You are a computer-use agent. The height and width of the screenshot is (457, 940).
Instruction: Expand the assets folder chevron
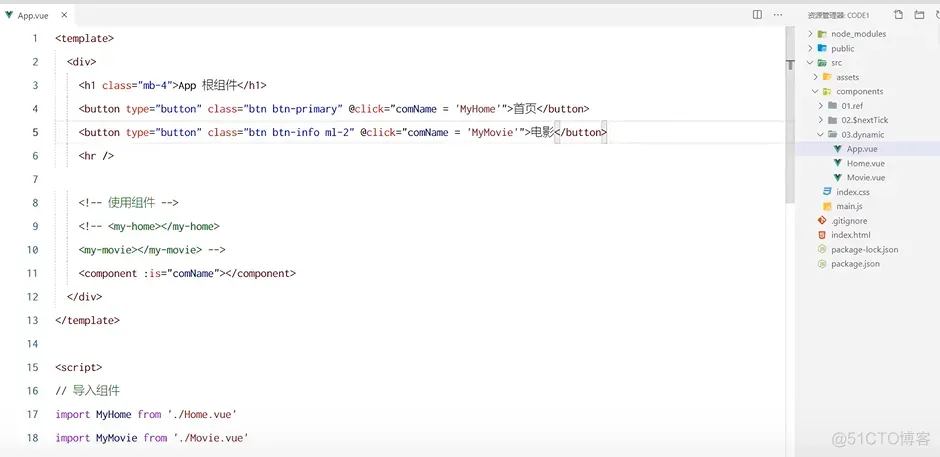click(815, 77)
